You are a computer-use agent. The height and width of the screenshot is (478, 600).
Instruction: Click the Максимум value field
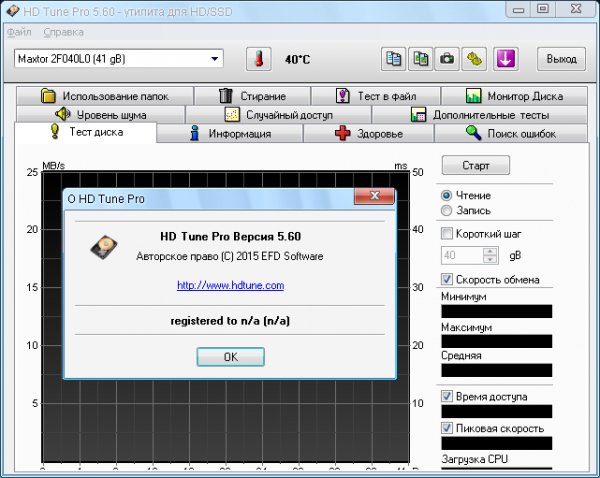(x=497, y=341)
